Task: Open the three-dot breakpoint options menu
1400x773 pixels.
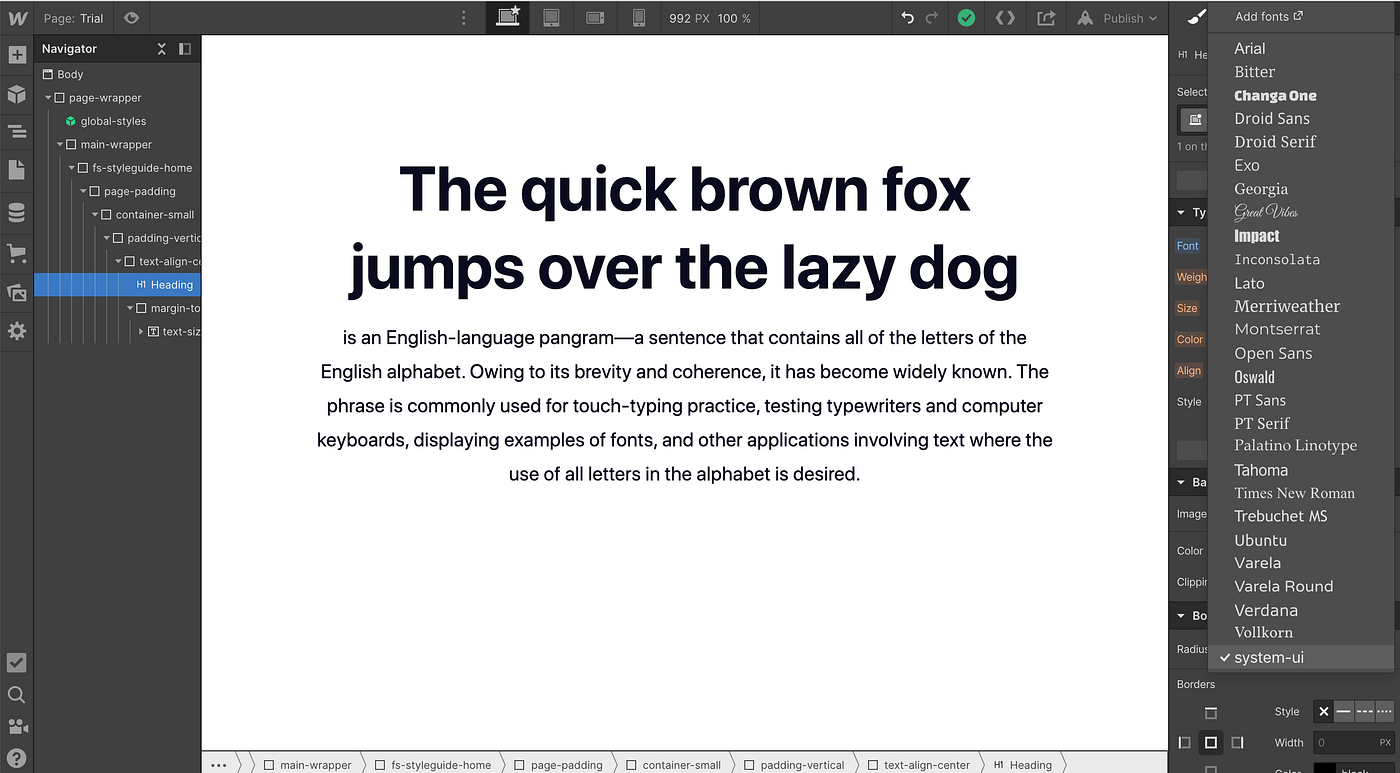Action: click(x=463, y=18)
